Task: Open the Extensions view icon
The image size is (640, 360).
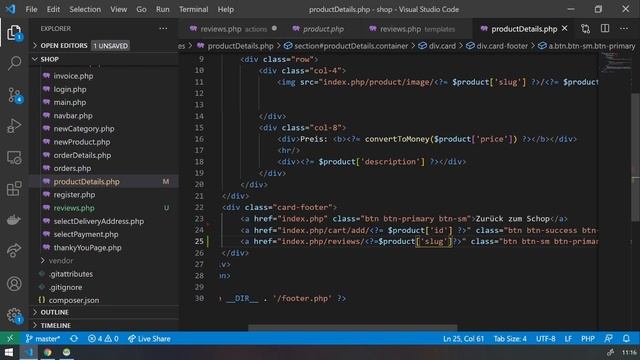Action: point(14,189)
